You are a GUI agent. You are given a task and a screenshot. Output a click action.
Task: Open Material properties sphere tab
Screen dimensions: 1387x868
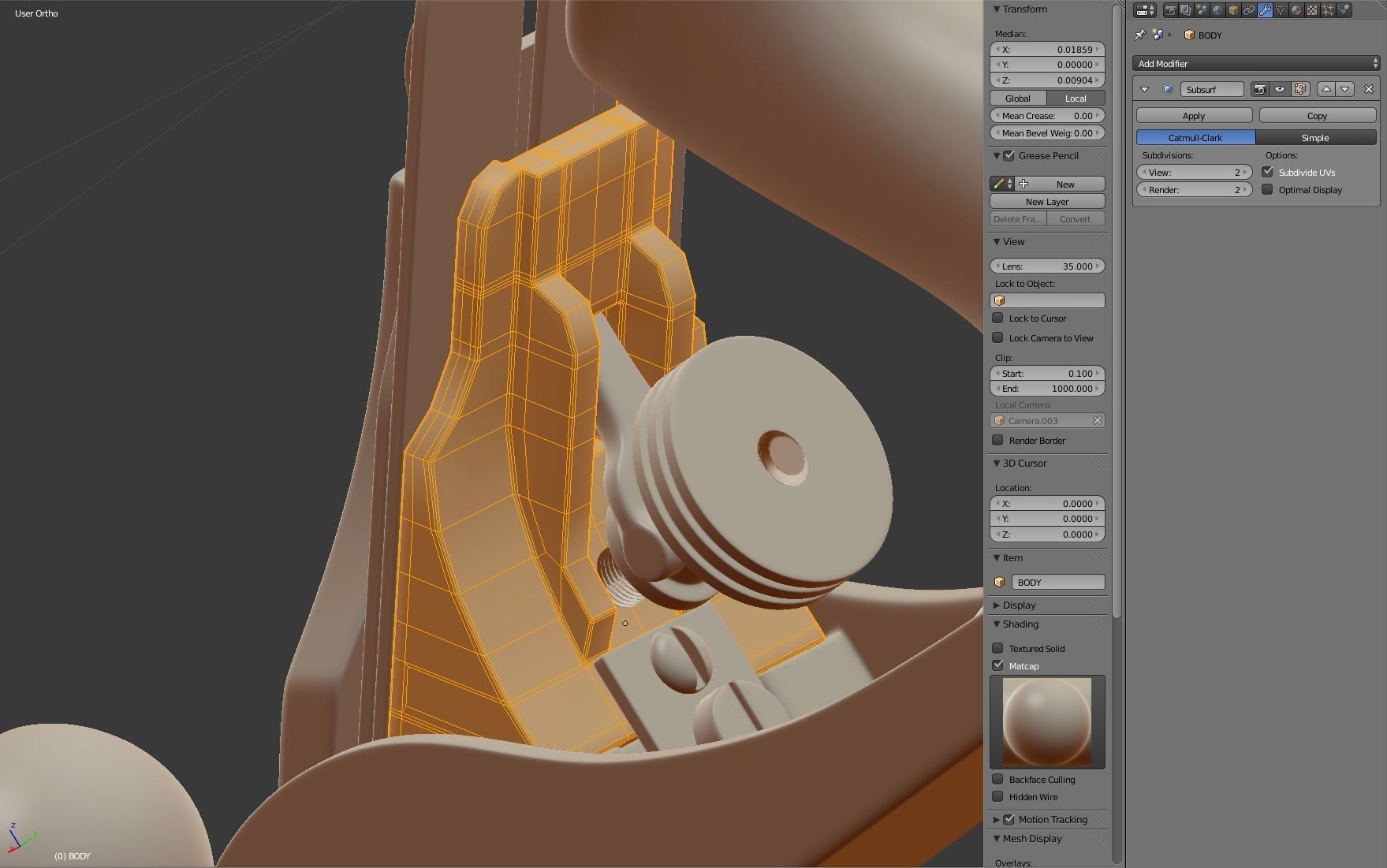pos(1296,10)
